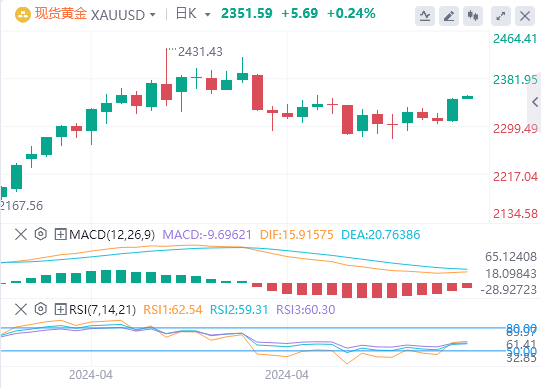Click the RSI(7,14,21) label

(102, 309)
